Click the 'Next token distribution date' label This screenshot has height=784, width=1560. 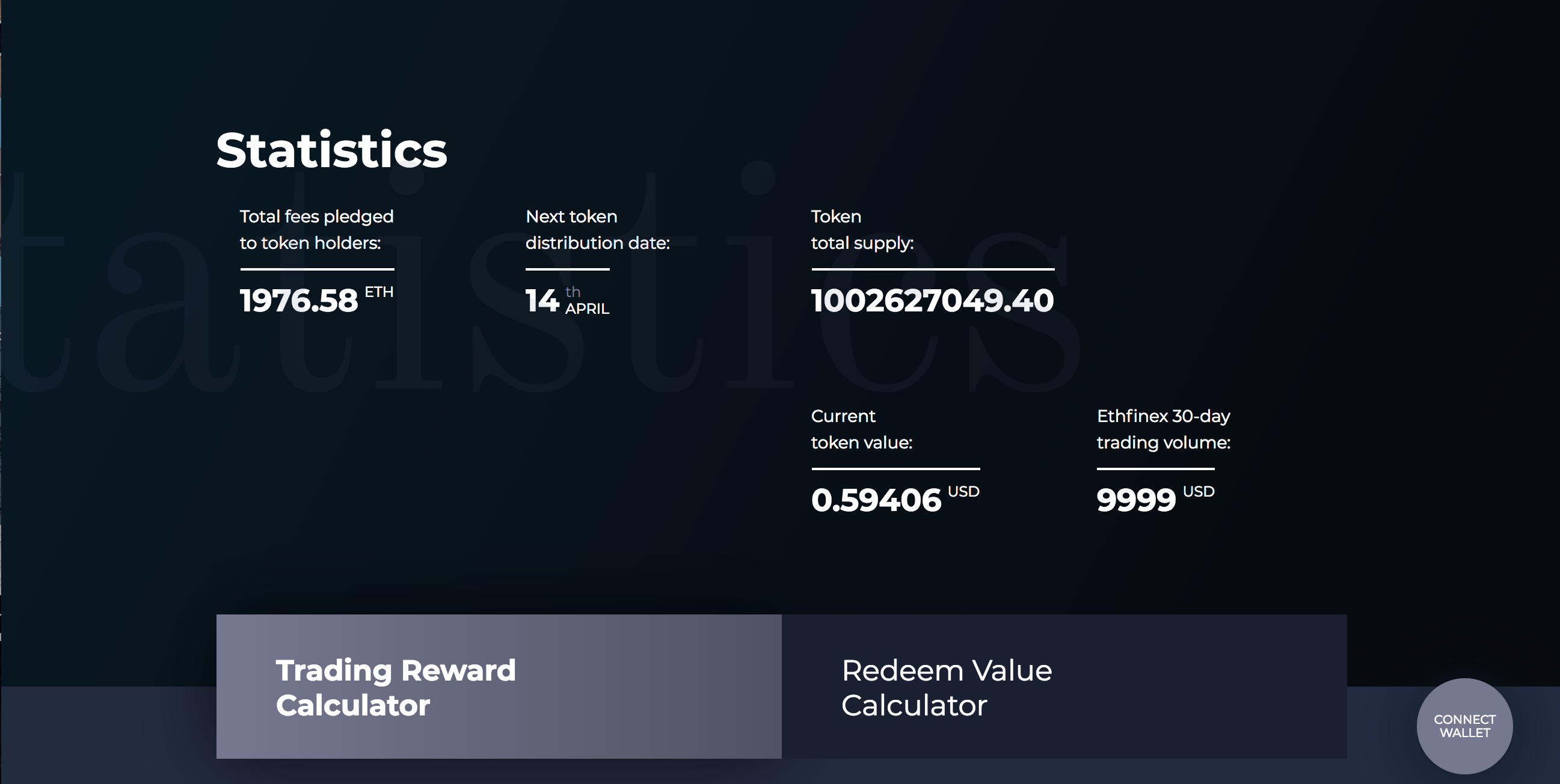click(x=597, y=230)
